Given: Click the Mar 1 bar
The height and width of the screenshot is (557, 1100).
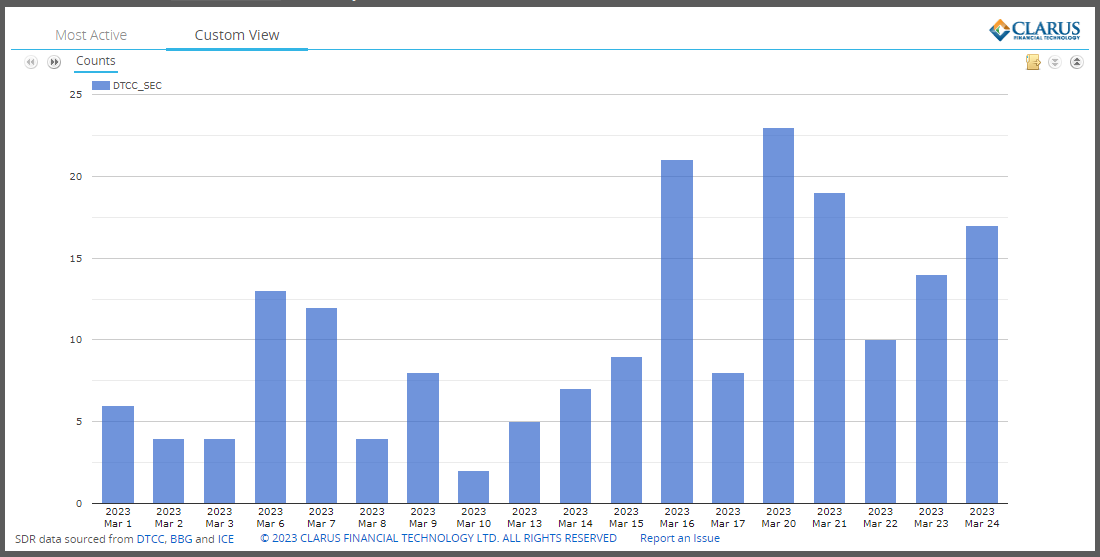Looking at the screenshot, I should (118, 455).
